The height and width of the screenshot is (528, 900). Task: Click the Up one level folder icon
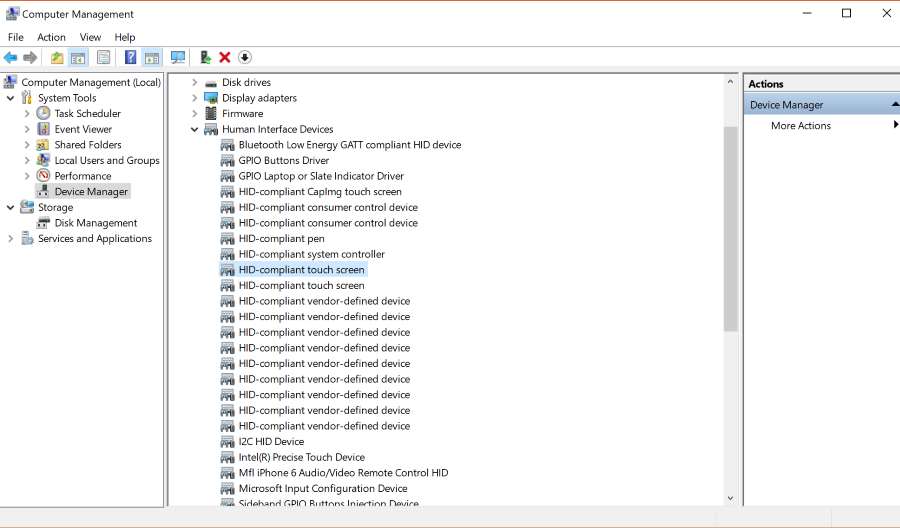tap(57, 57)
